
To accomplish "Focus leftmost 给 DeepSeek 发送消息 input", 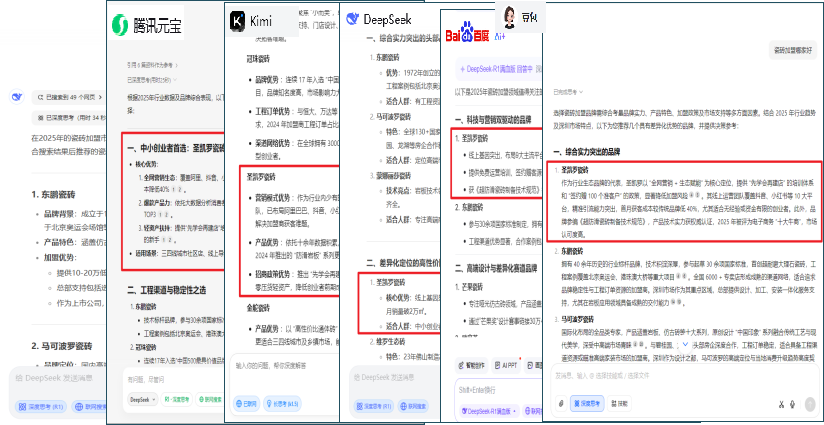I will coord(58,378).
